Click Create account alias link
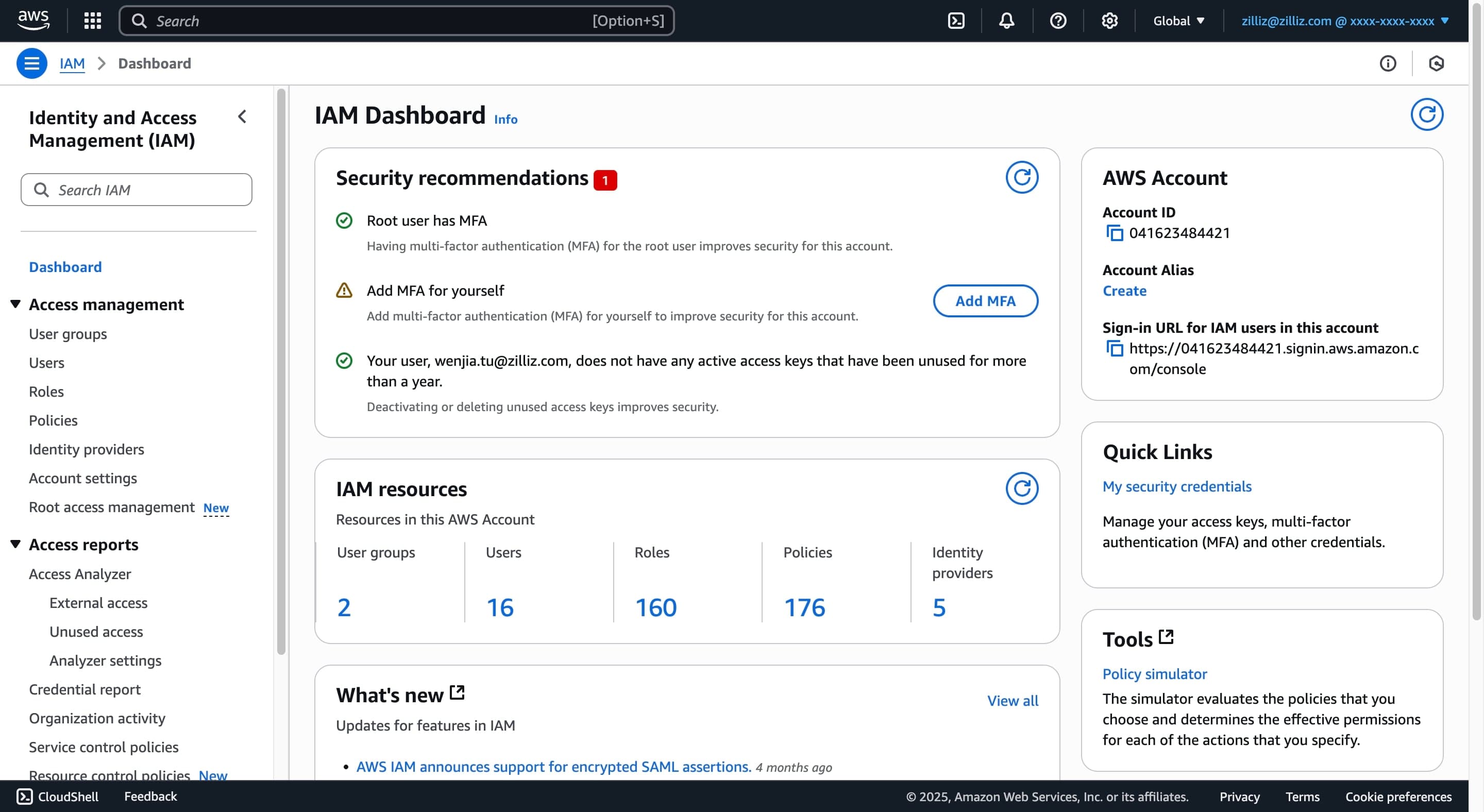This screenshot has width=1484, height=812. point(1124,291)
